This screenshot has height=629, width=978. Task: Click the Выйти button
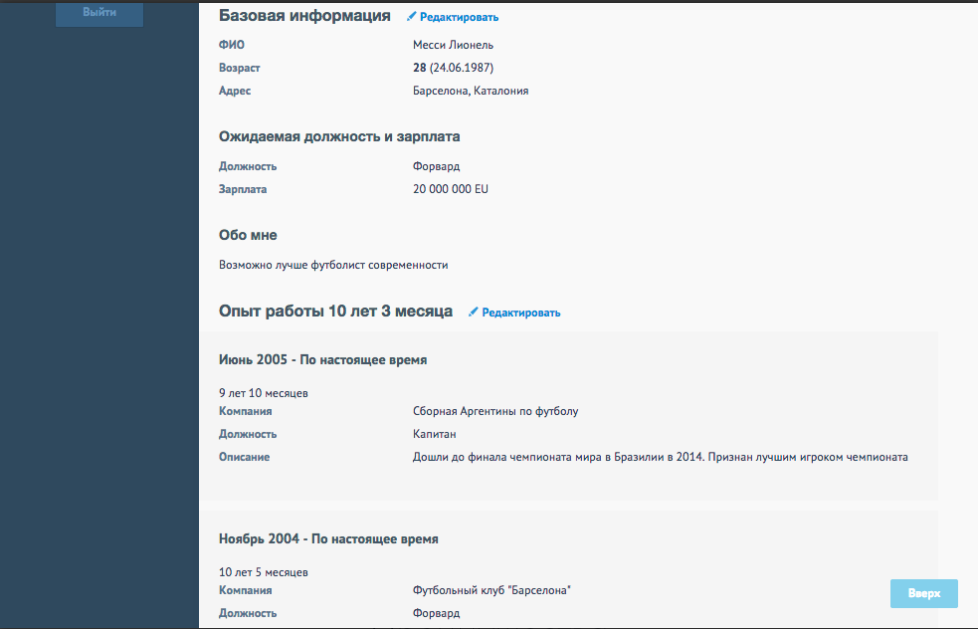click(x=98, y=15)
